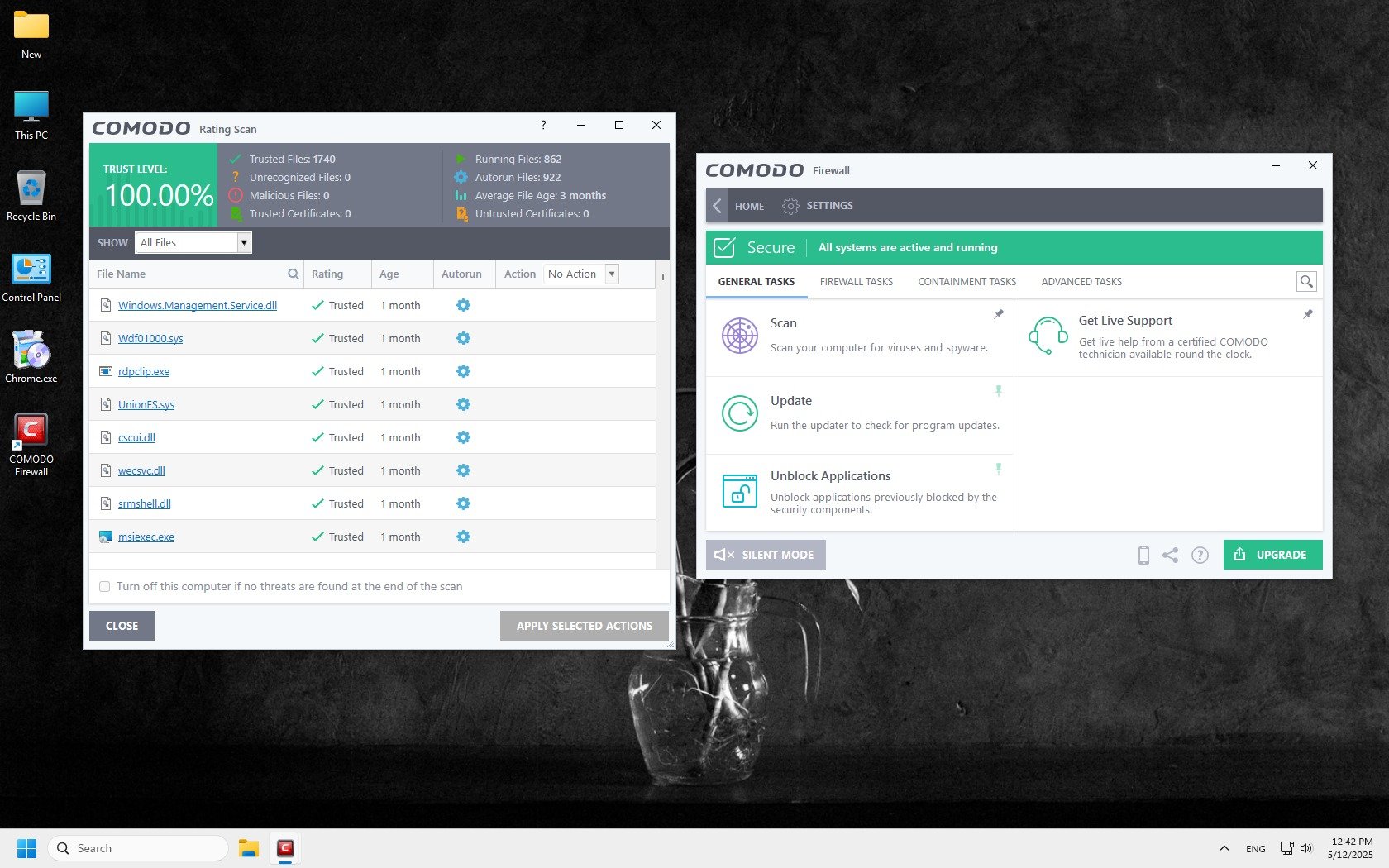Screen dimensions: 1389x868
Task: Open the Firewall task search magnifier
Action: tap(1306, 282)
